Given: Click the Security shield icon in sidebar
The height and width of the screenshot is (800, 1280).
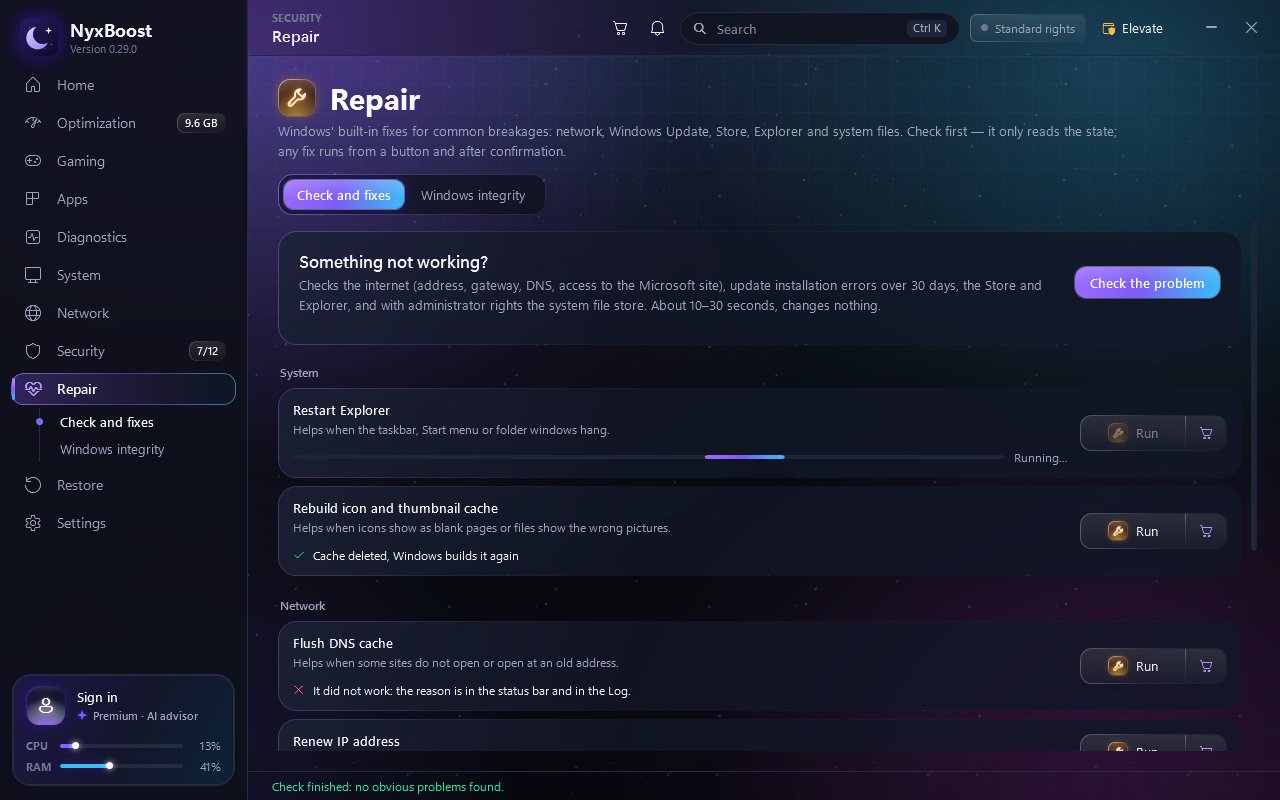Looking at the screenshot, I should point(33,351).
